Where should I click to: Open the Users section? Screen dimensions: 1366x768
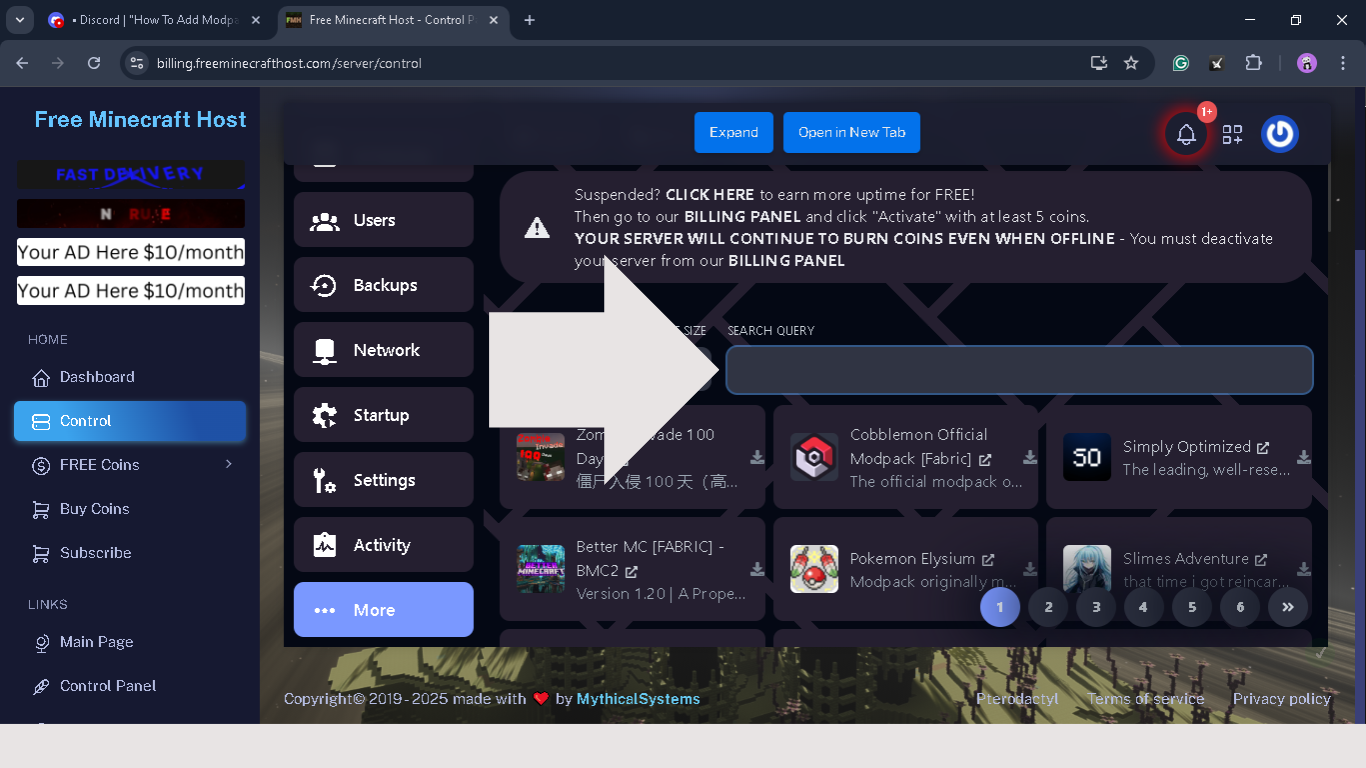[x=383, y=220]
